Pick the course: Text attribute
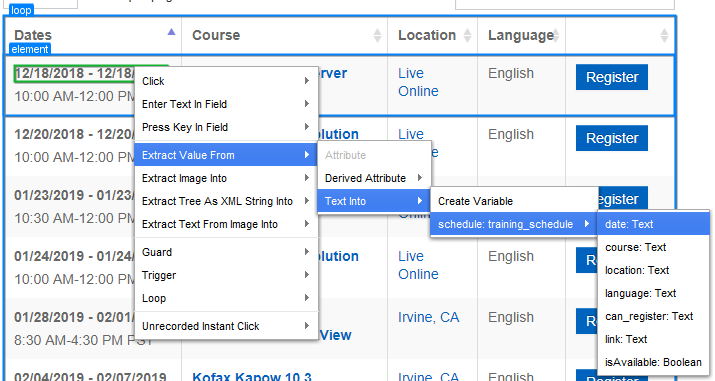The width and height of the screenshot is (715, 381). [x=653, y=247]
